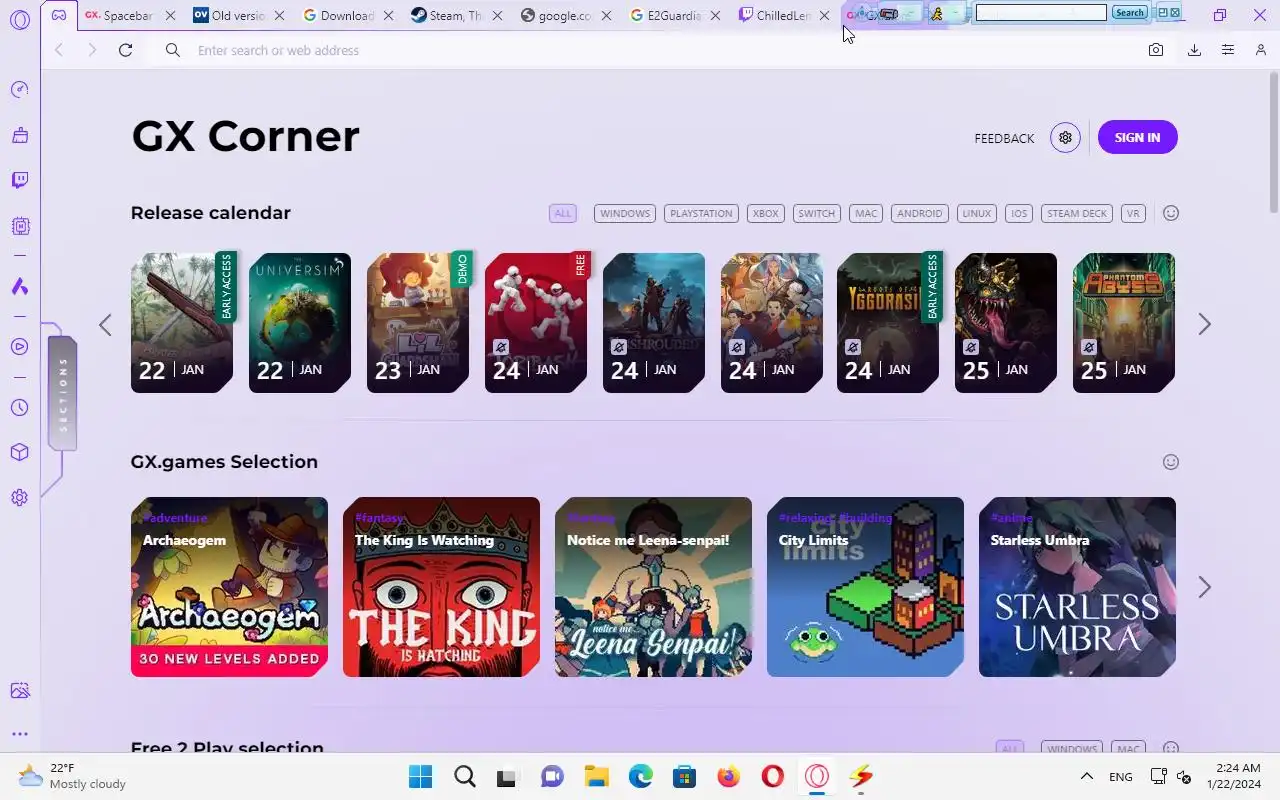Open The King Is Watching card
The width and height of the screenshot is (1280, 800).
[441, 587]
